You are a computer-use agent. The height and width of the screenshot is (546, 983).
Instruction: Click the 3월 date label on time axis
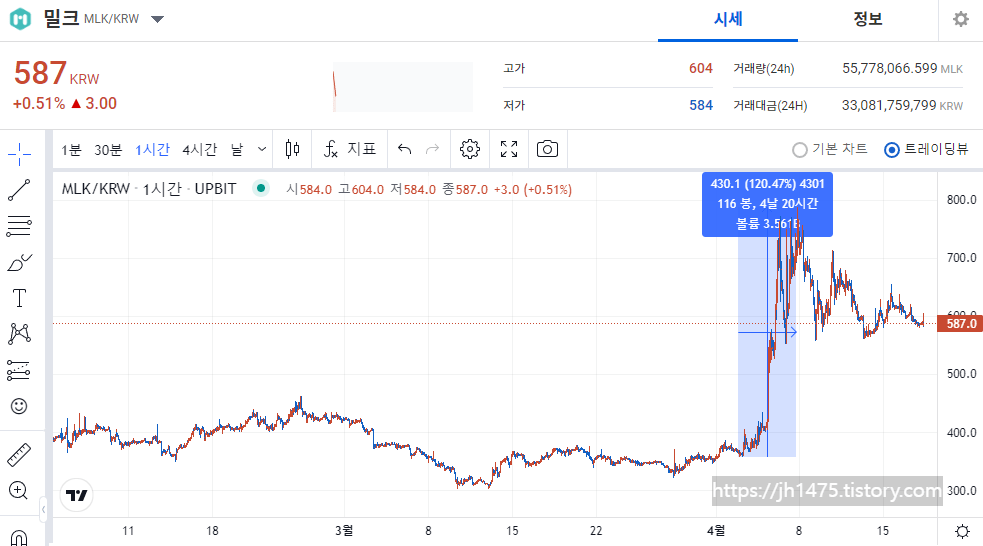click(x=344, y=531)
